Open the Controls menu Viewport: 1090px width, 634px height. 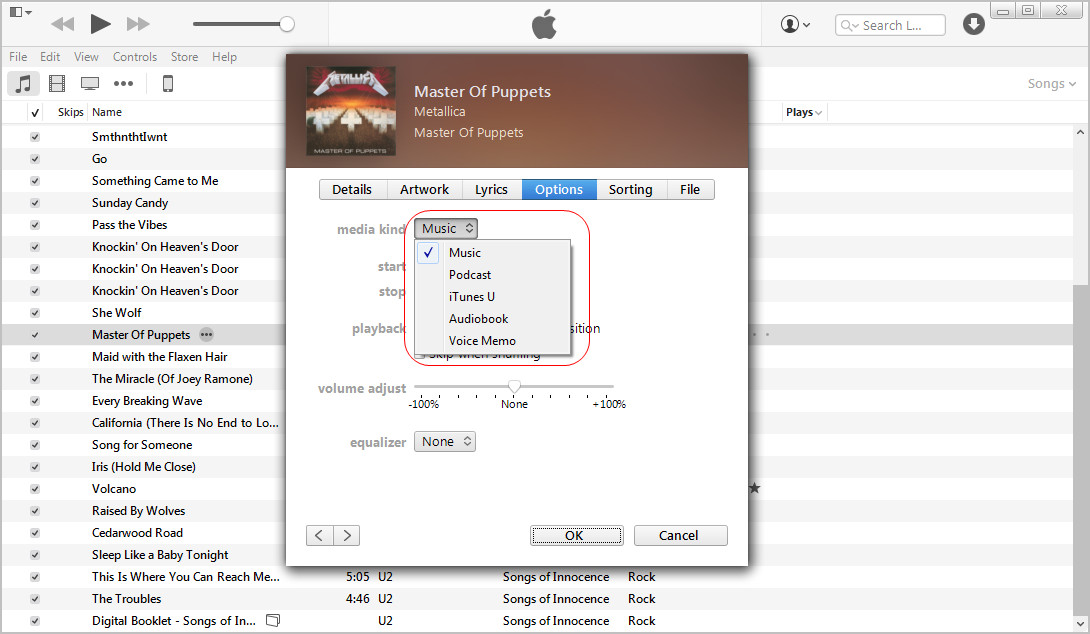coord(135,57)
